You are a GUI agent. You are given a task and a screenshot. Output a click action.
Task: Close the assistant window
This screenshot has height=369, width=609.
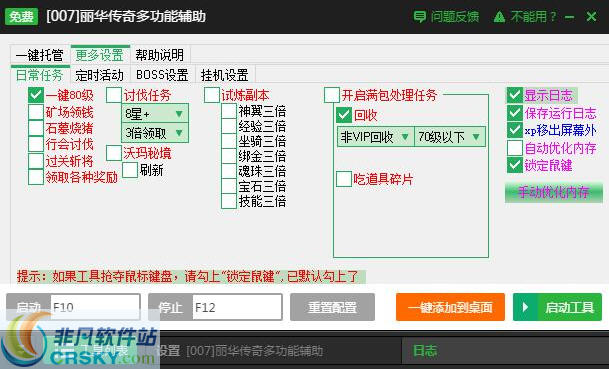[592, 16]
